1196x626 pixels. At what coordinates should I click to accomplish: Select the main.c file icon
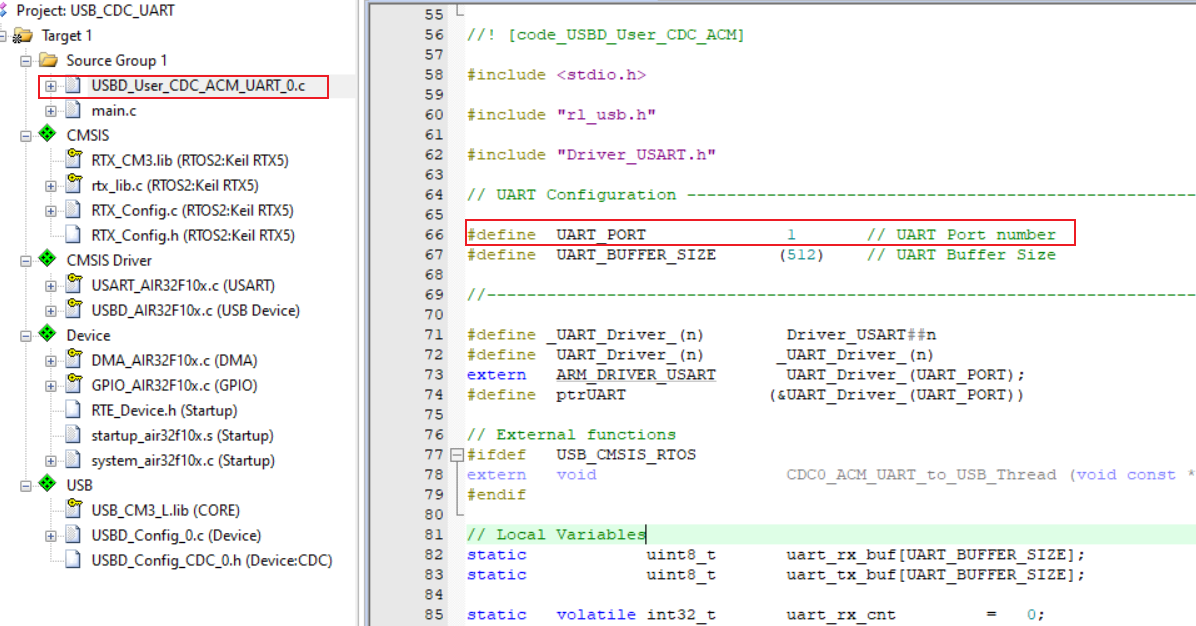click(x=73, y=111)
